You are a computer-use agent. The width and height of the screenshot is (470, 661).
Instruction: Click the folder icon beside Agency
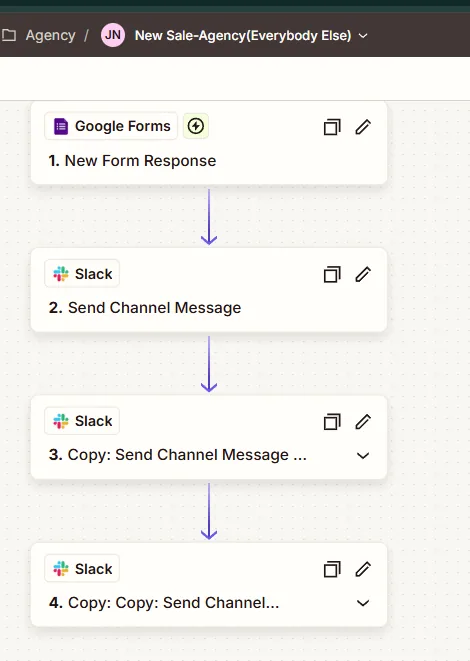[8, 35]
